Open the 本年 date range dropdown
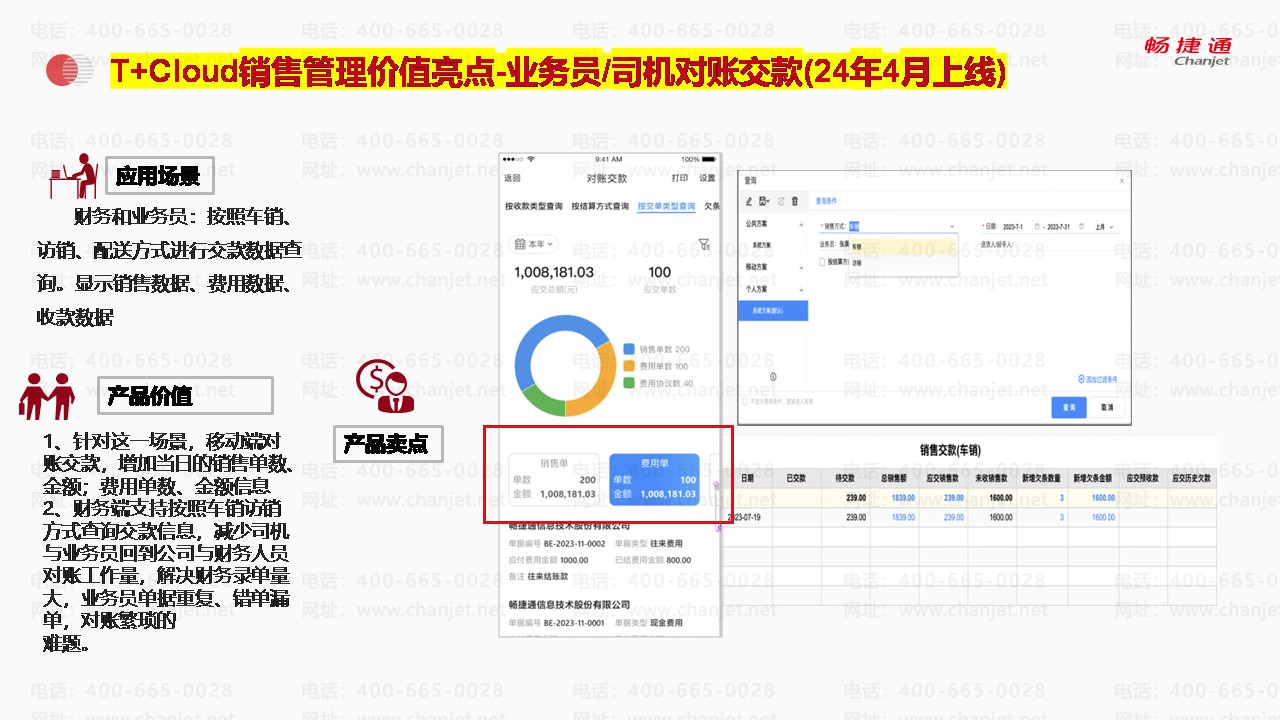 click(534, 244)
